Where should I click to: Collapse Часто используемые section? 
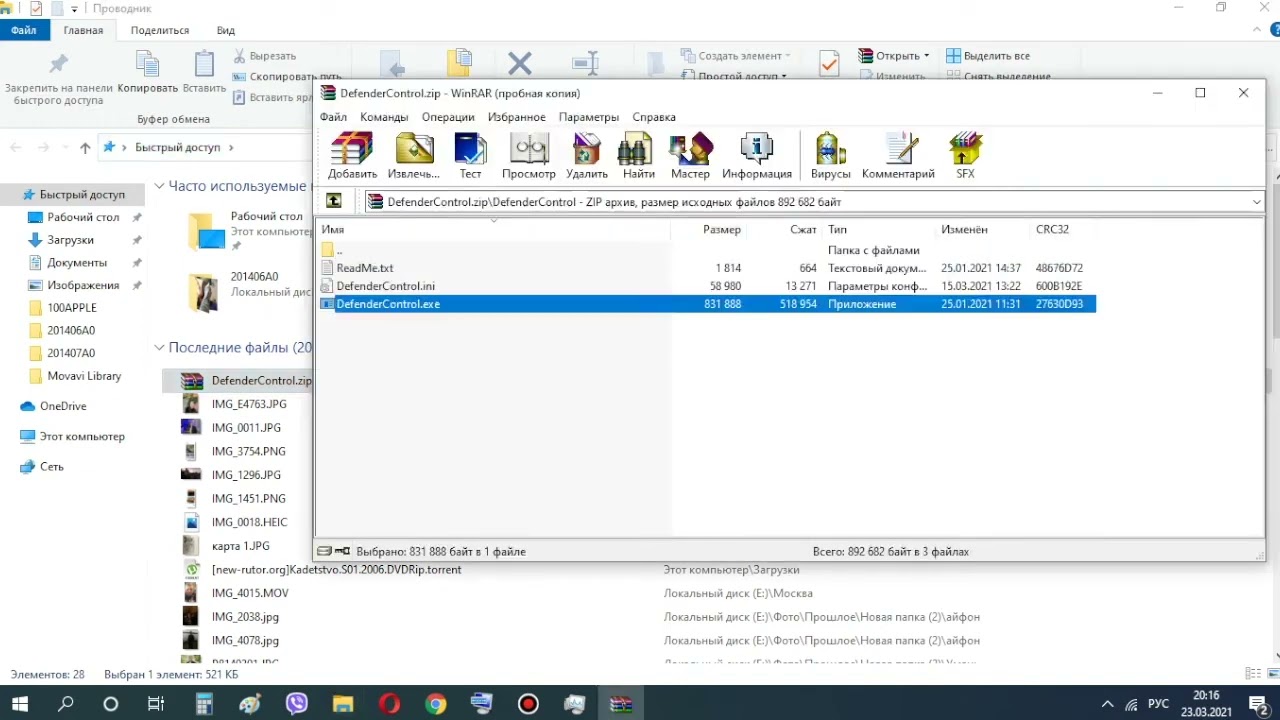[159, 186]
